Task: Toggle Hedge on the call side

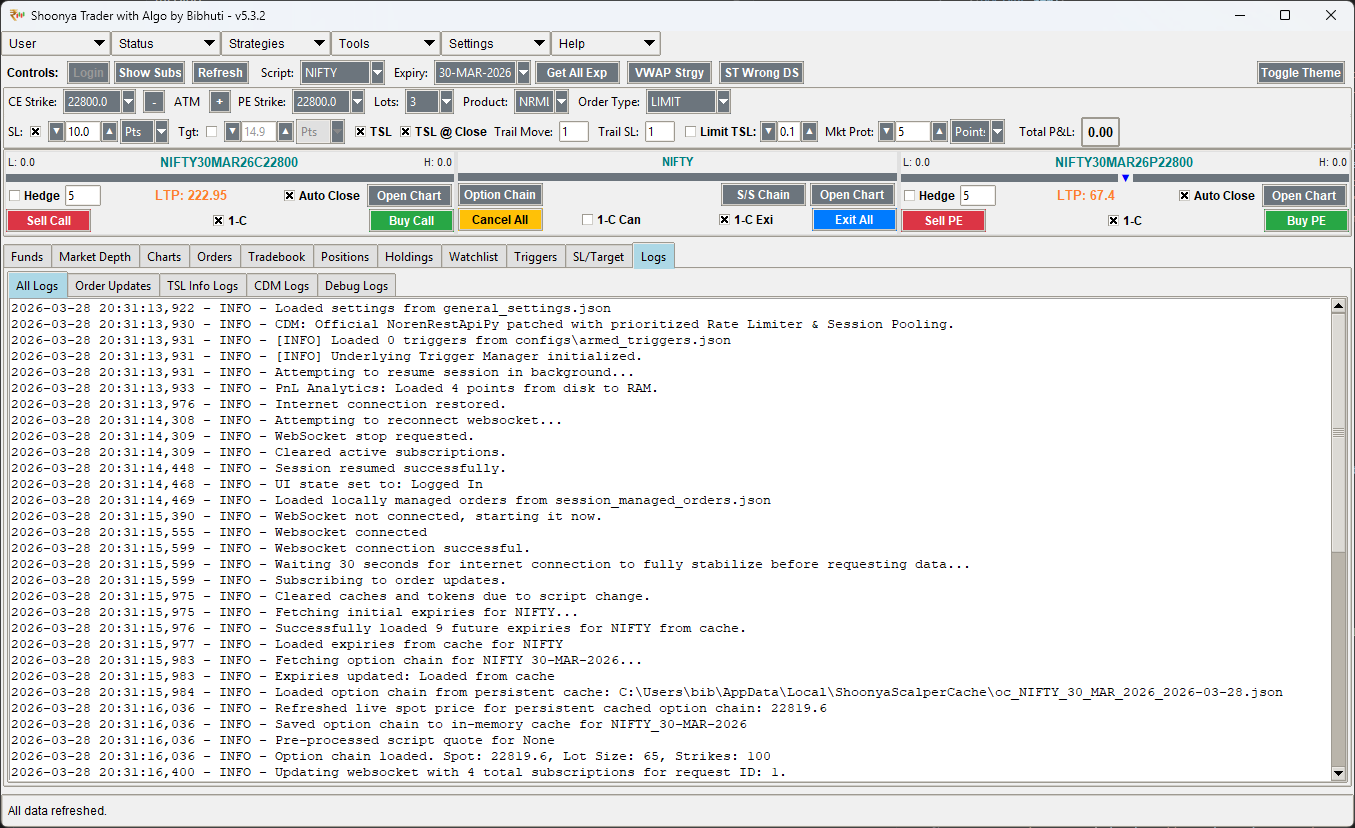Action: point(14,195)
